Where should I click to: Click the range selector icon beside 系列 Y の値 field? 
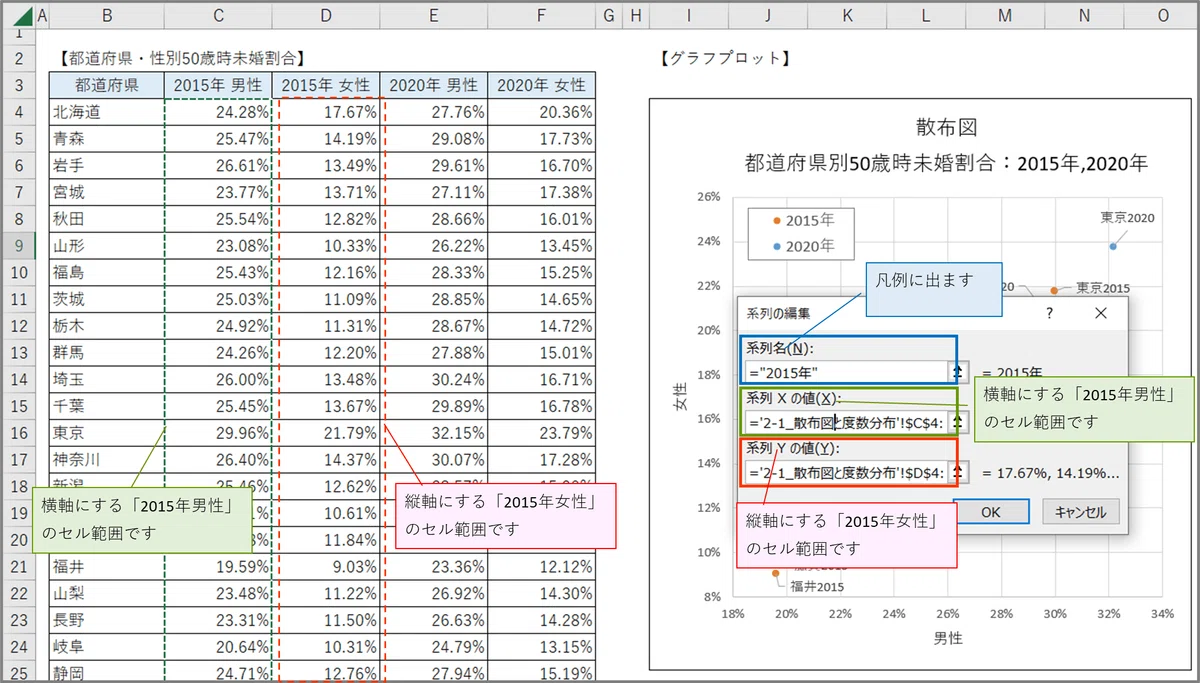click(x=957, y=471)
